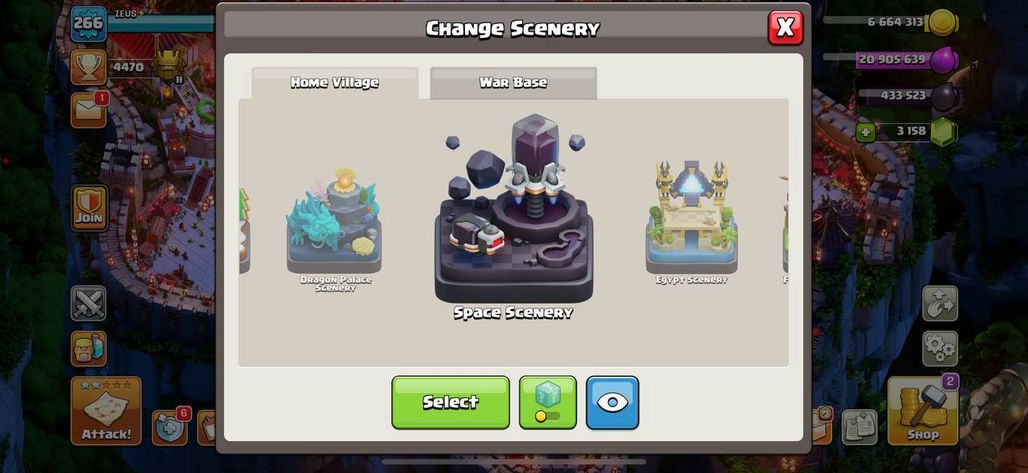The image size is (1028, 473).
Task: Open the crossed swords battle log icon
Action: tap(89, 303)
